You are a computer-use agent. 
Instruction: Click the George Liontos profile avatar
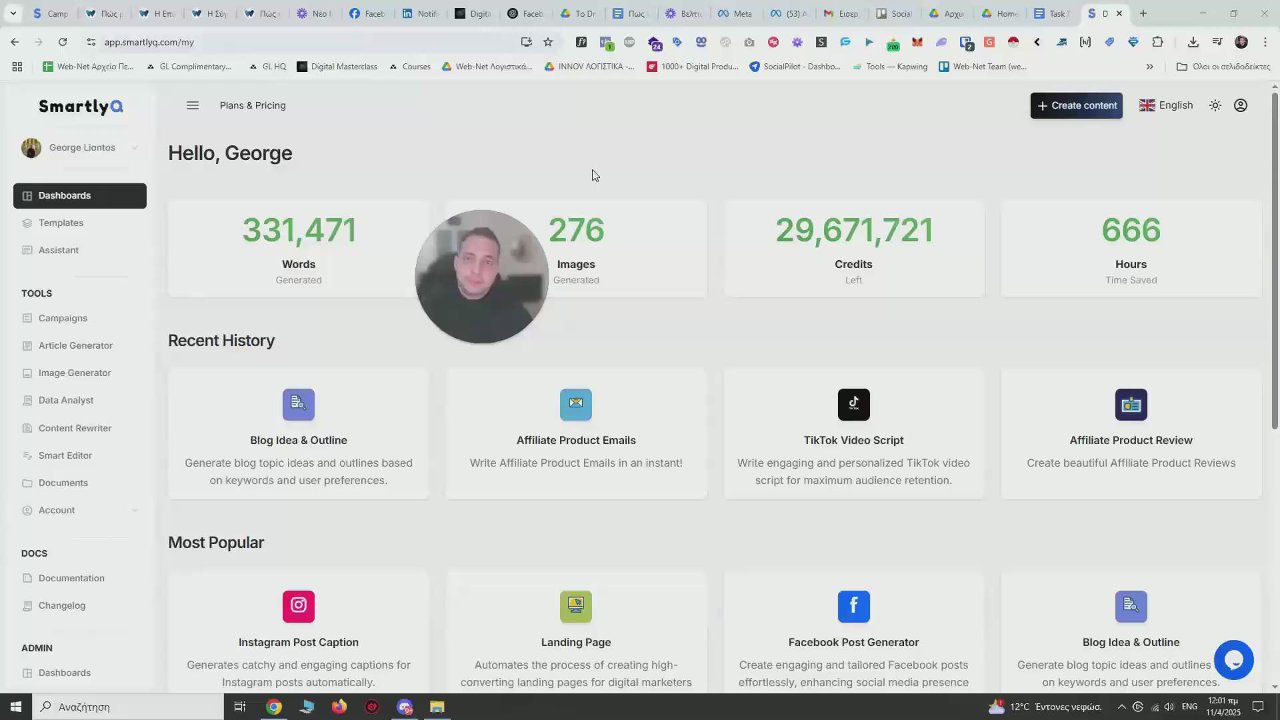pyautogui.click(x=31, y=148)
